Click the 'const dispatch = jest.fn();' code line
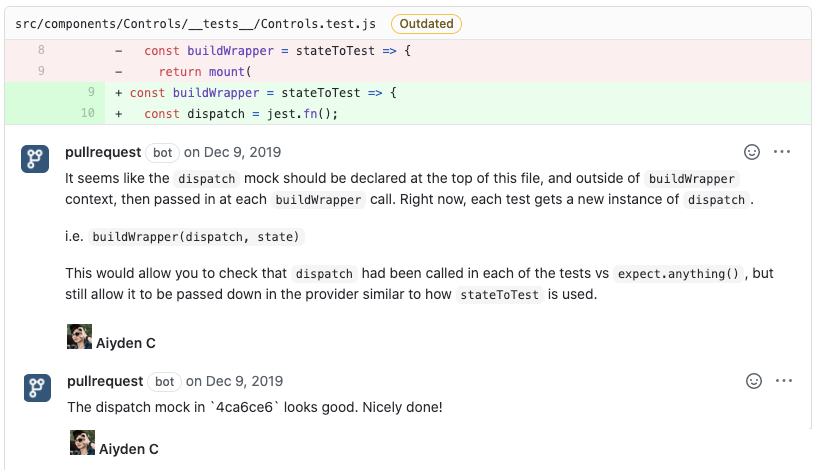This screenshot has width=815, height=470. 241,114
